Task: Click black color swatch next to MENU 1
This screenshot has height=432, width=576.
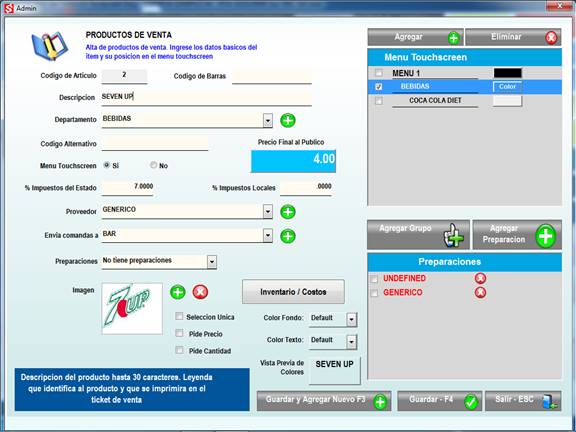Action: [x=507, y=73]
